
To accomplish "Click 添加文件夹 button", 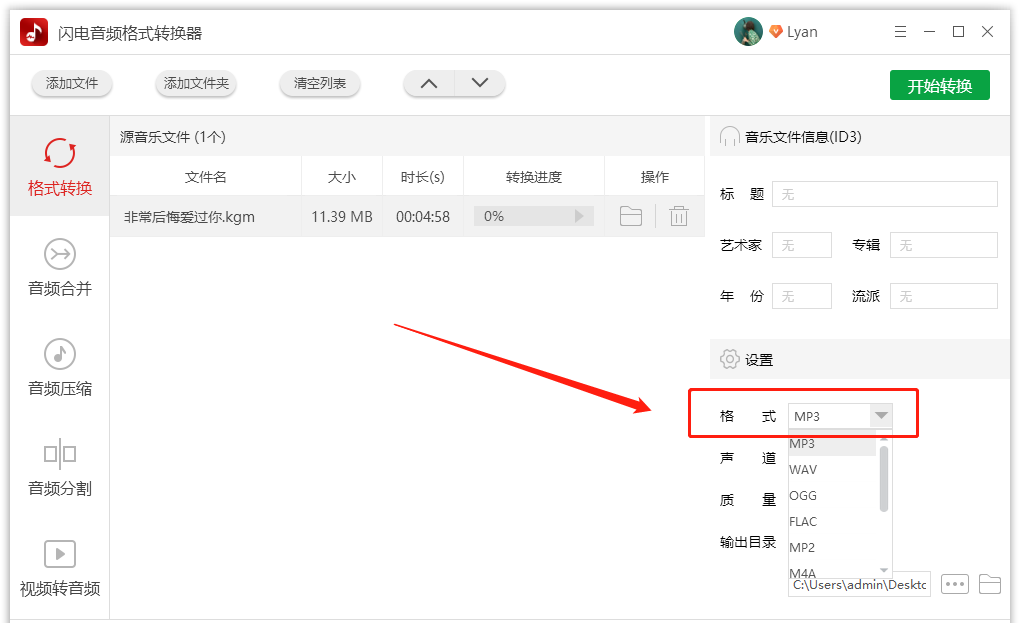I will [196, 83].
